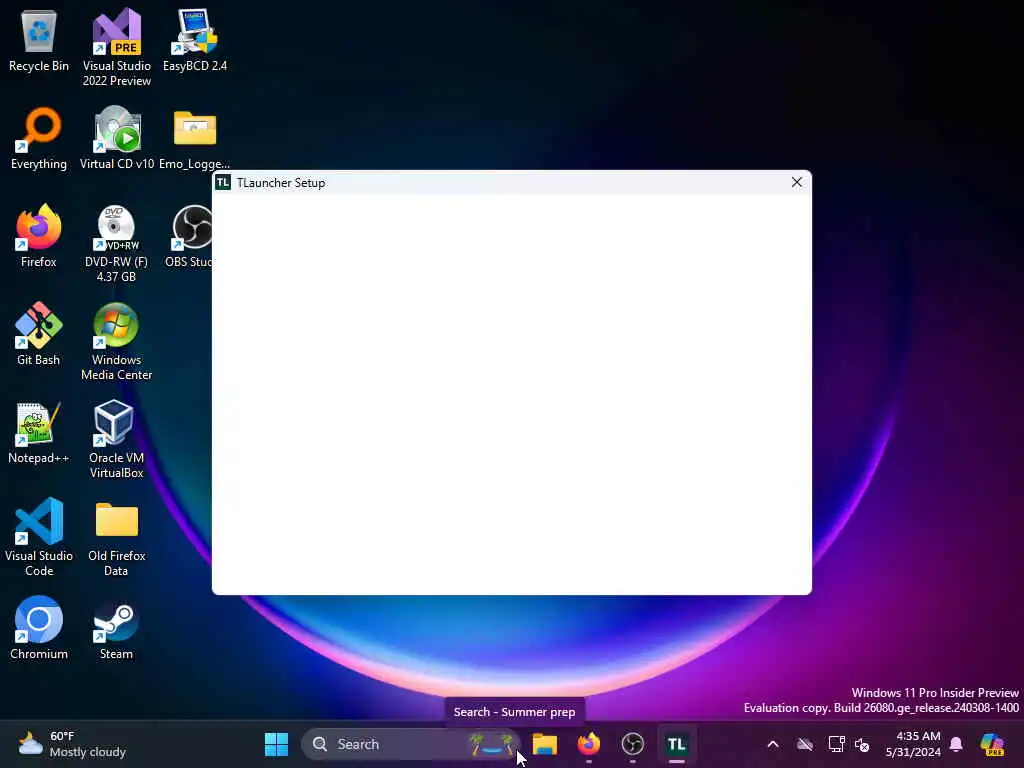The height and width of the screenshot is (768, 1024).
Task: Select the OBS Studio desktop shortcut
Action: click(x=191, y=236)
